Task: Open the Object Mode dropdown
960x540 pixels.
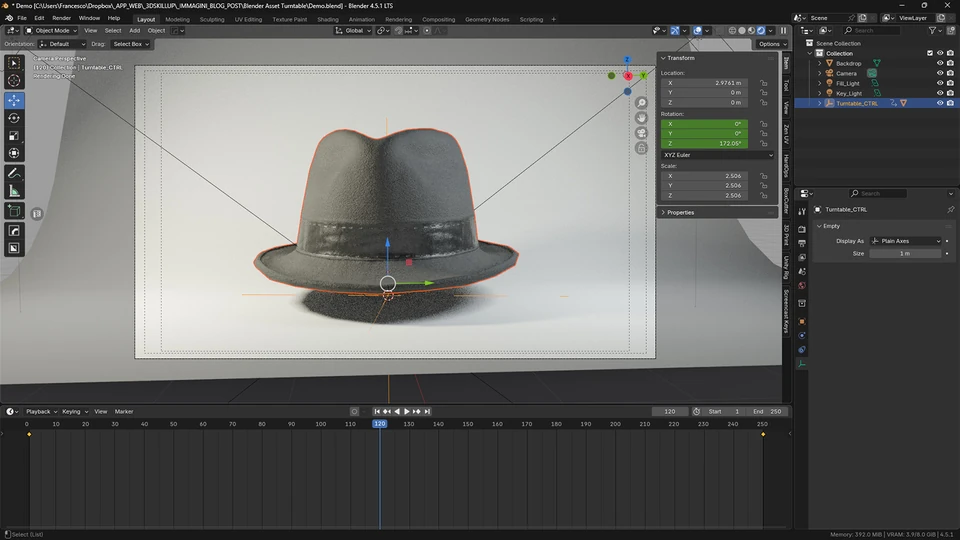Action: tap(51, 31)
